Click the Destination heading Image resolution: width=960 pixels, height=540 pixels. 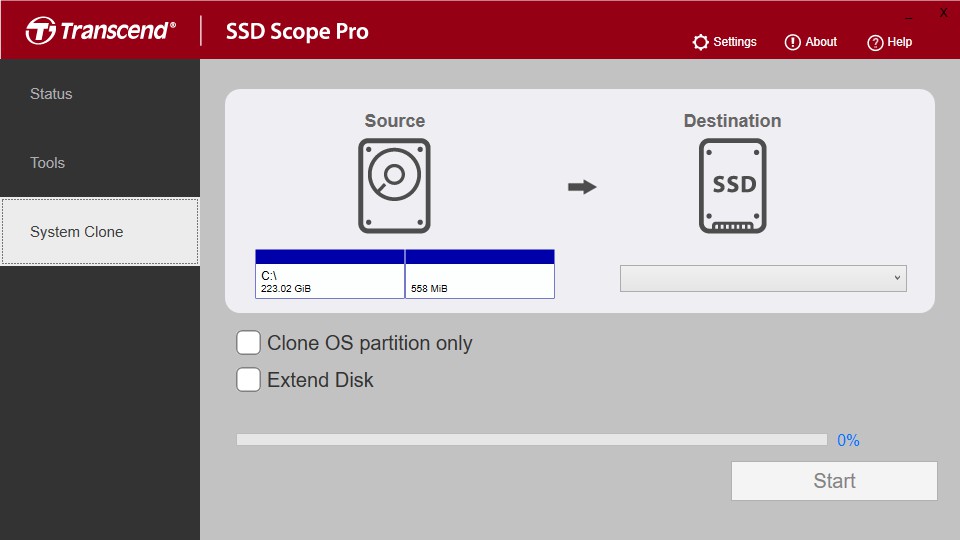732,121
